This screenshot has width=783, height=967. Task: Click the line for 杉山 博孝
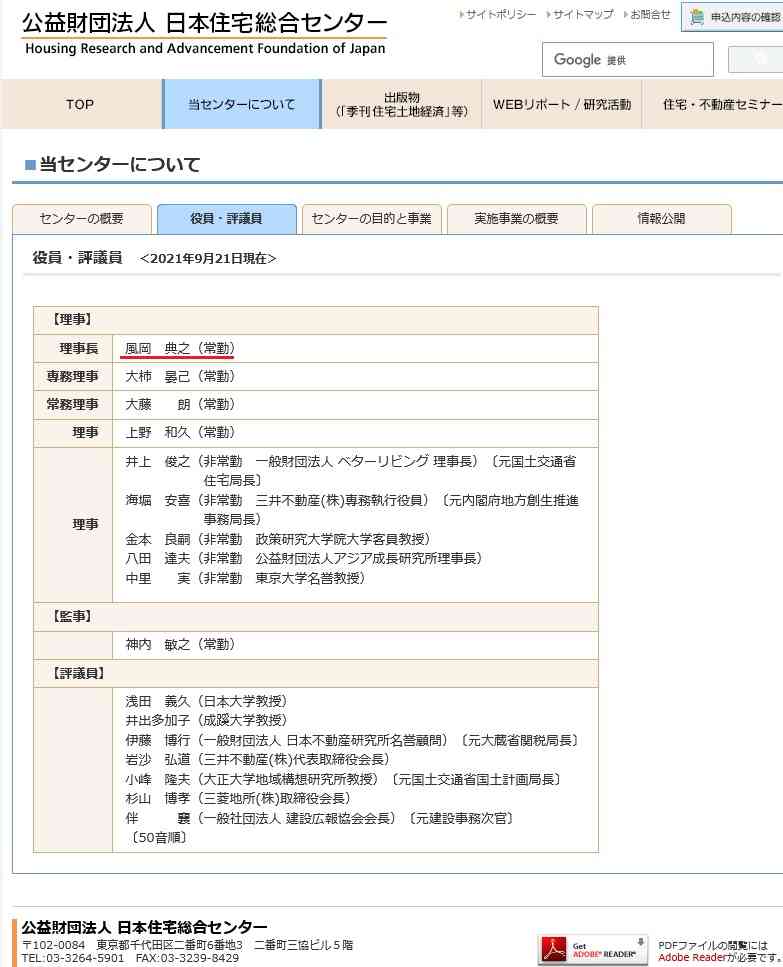click(x=237, y=799)
